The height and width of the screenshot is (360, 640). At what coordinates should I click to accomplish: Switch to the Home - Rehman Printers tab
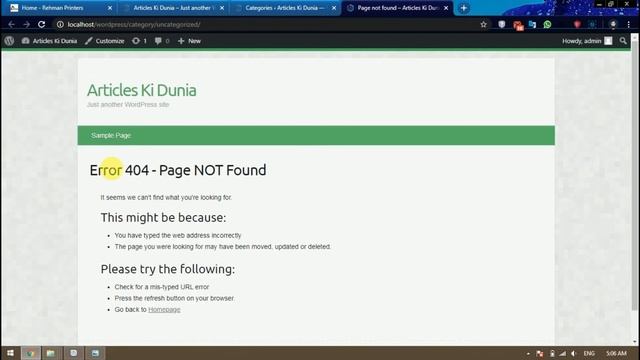click(x=61, y=8)
